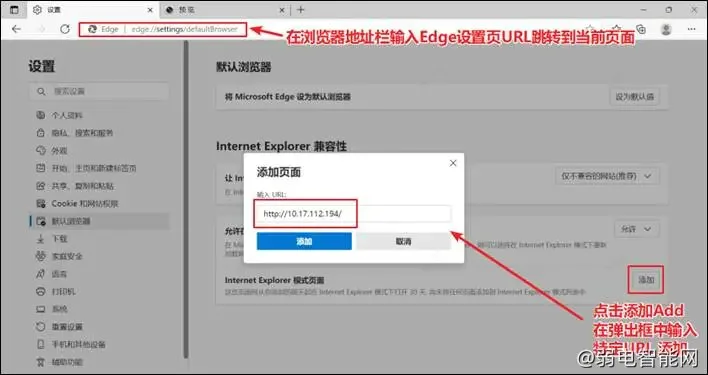Open the Collections toolbar icon

pyautogui.click(x=640, y=29)
